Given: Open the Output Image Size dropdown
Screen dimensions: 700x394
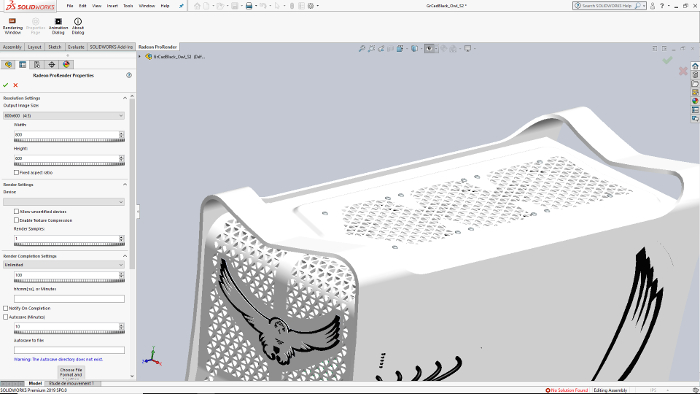Looking at the screenshot, I should pos(64,116).
